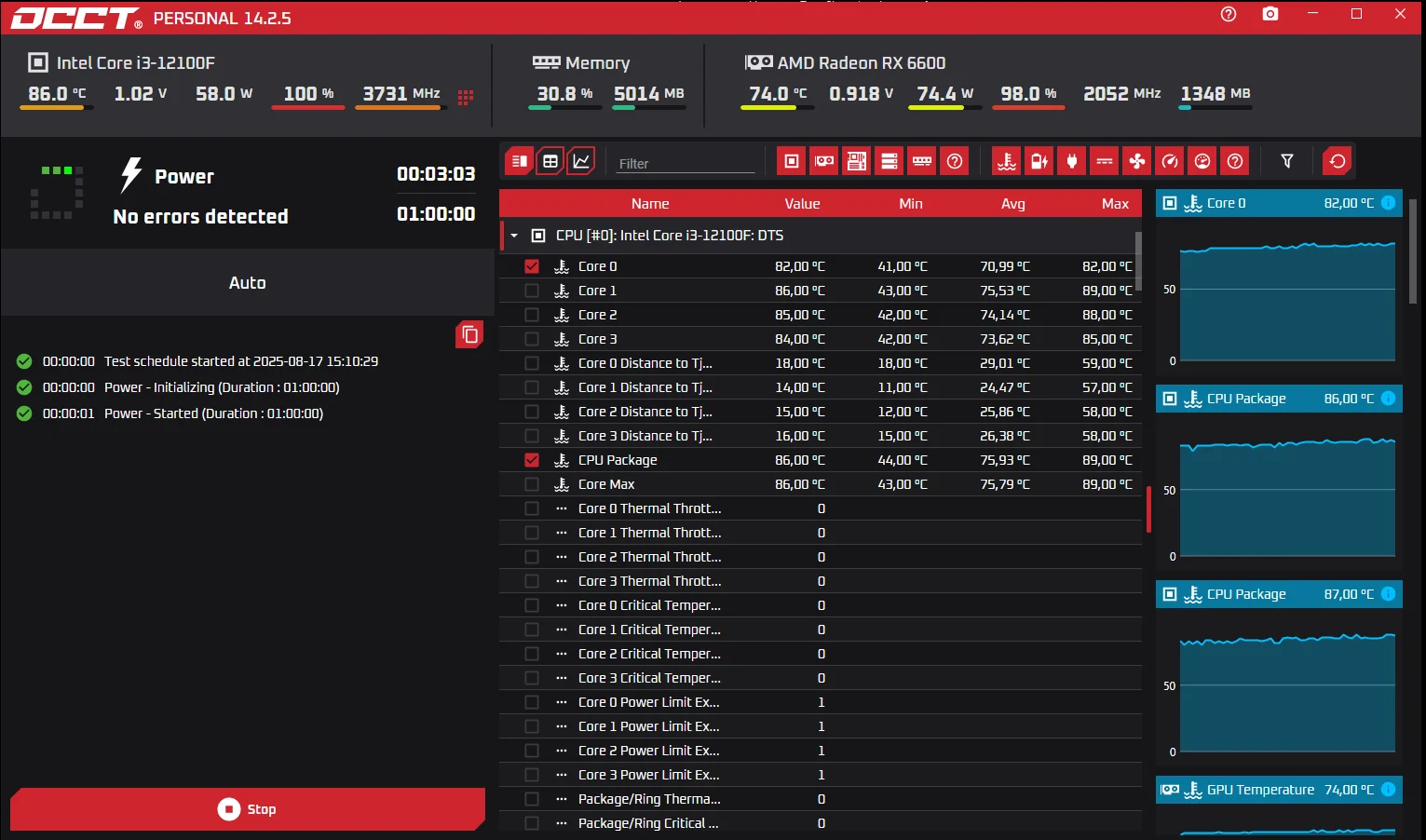Sort the table by the Value column
Image resolution: width=1426 pixels, height=840 pixels.
802,204
